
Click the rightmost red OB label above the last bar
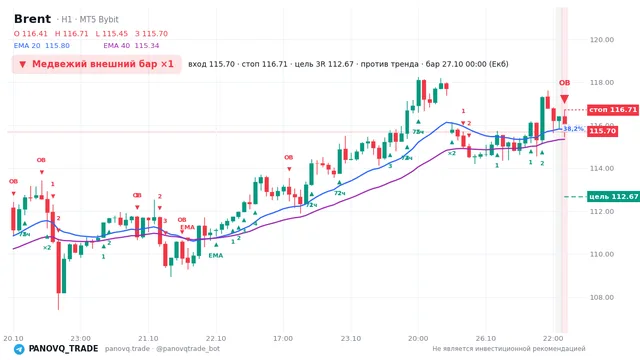[564, 83]
